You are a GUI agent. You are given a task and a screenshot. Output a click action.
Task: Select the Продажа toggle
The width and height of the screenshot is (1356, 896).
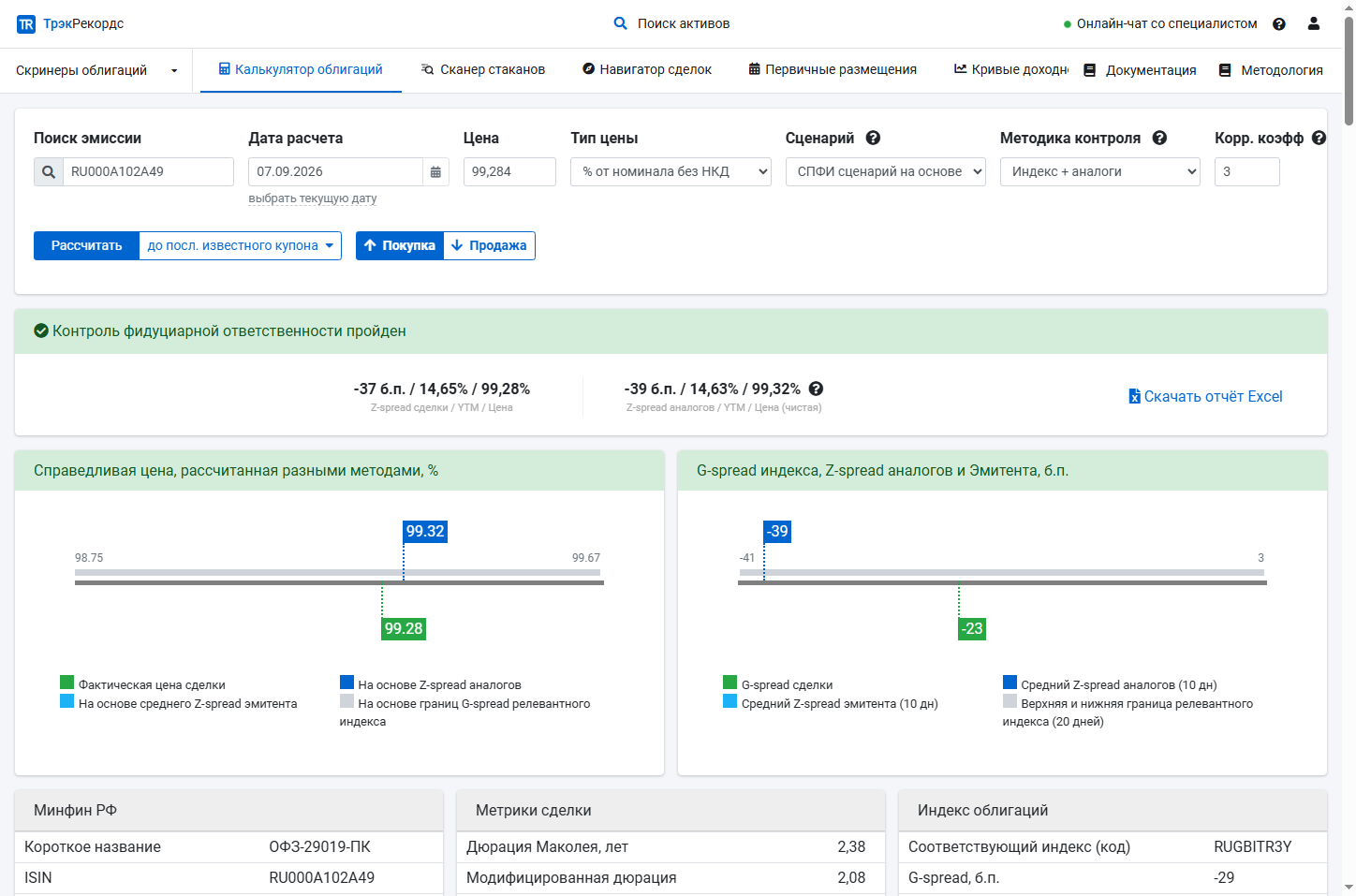coord(489,246)
